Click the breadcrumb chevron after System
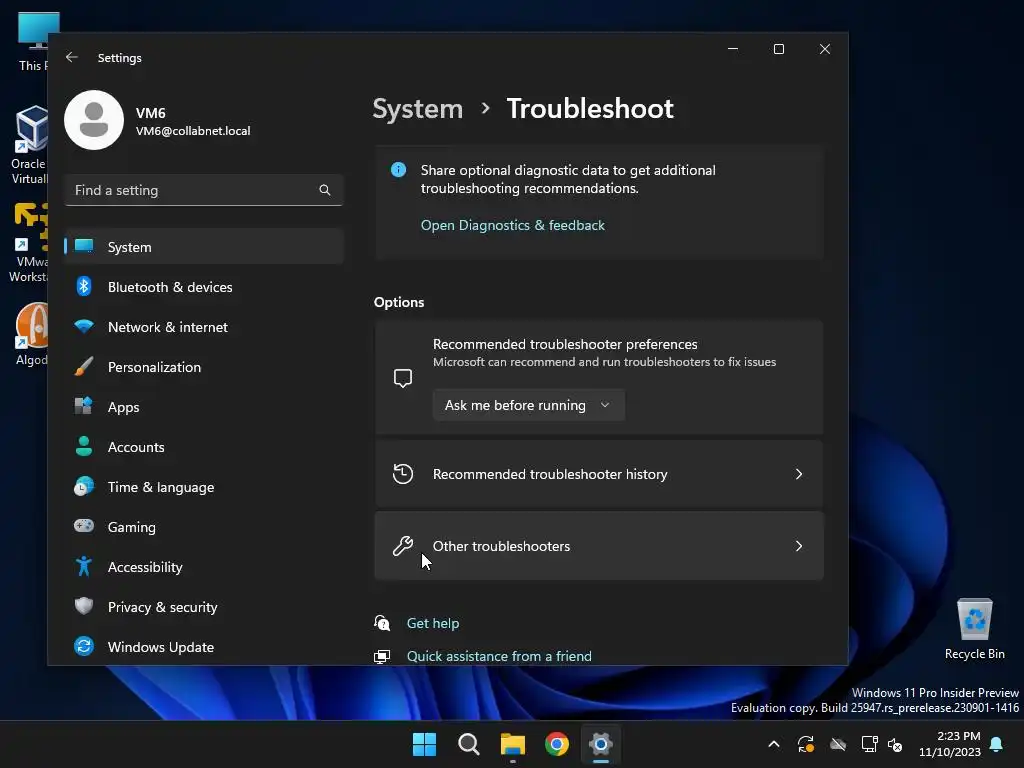The width and height of the screenshot is (1024, 768). click(x=485, y=108)
